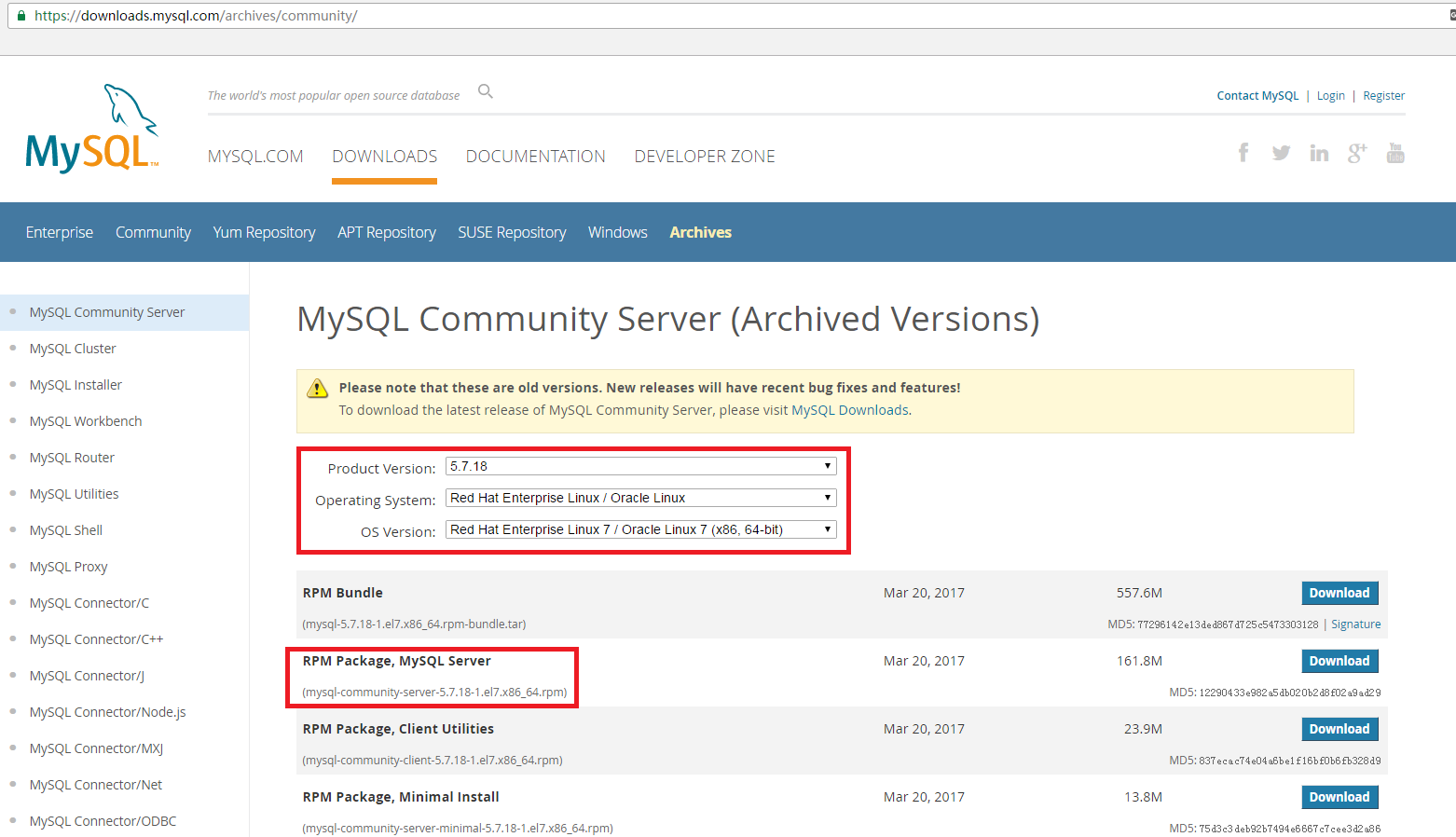Open SUSE Repository nav item

512,232
